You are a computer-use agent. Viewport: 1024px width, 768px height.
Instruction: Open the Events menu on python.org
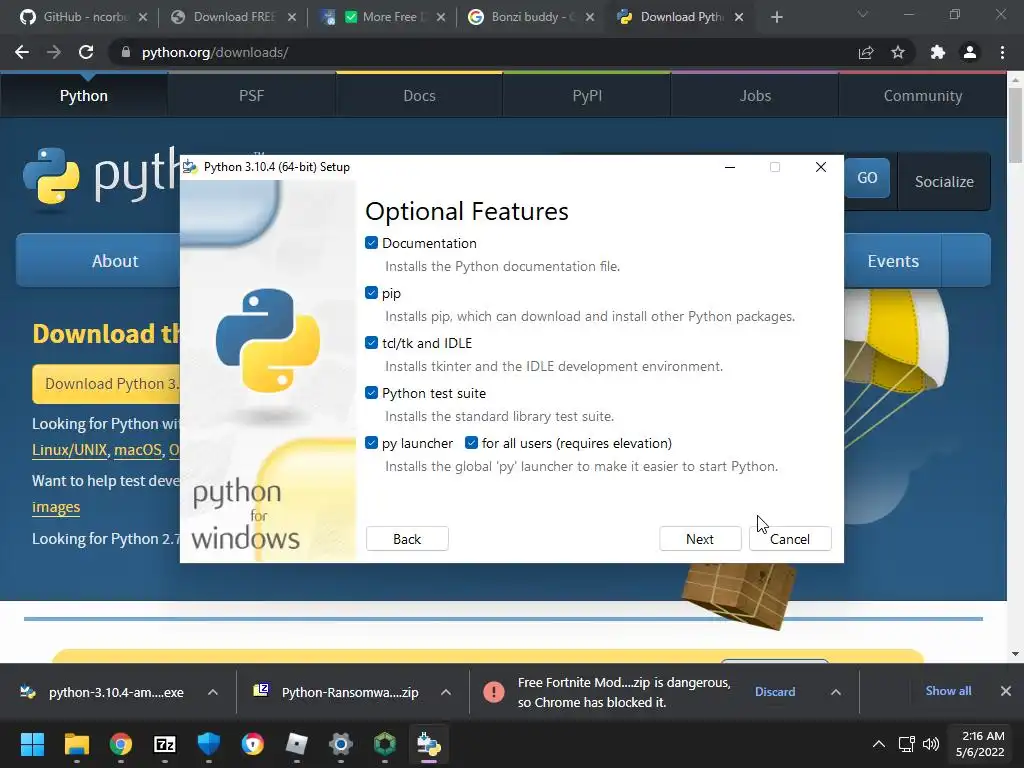pyautogui.click(x=893, y=261)
